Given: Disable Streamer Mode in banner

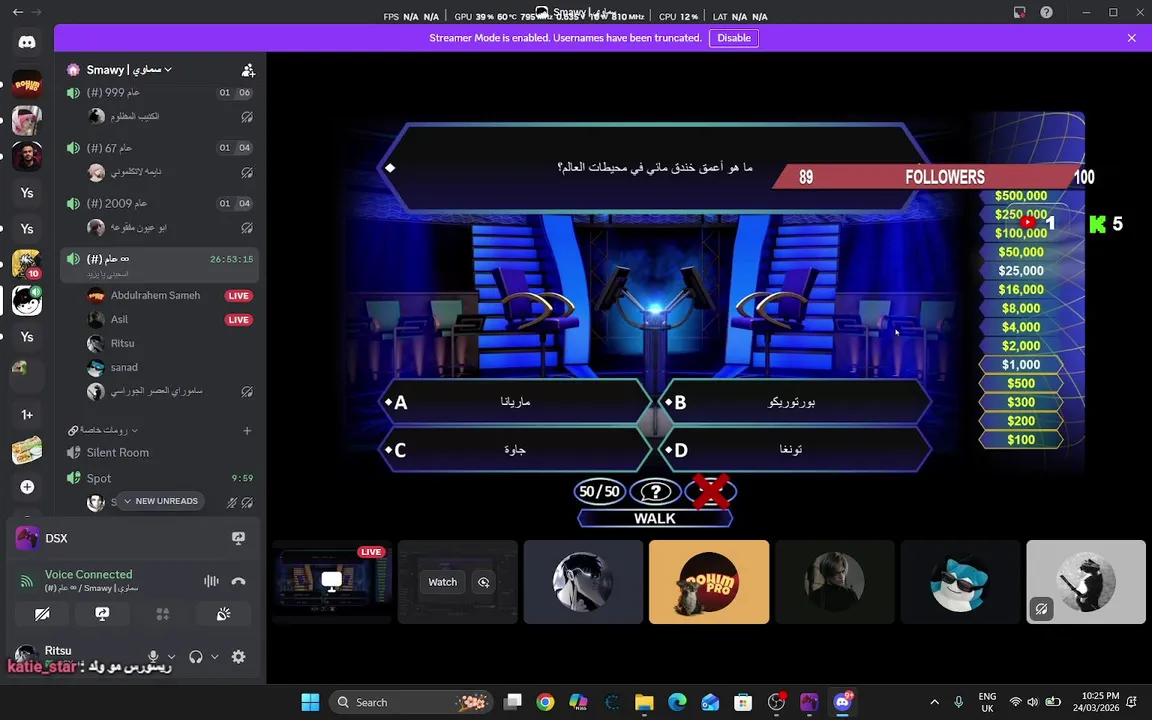Looking at the screenshot, I should 733,38.
